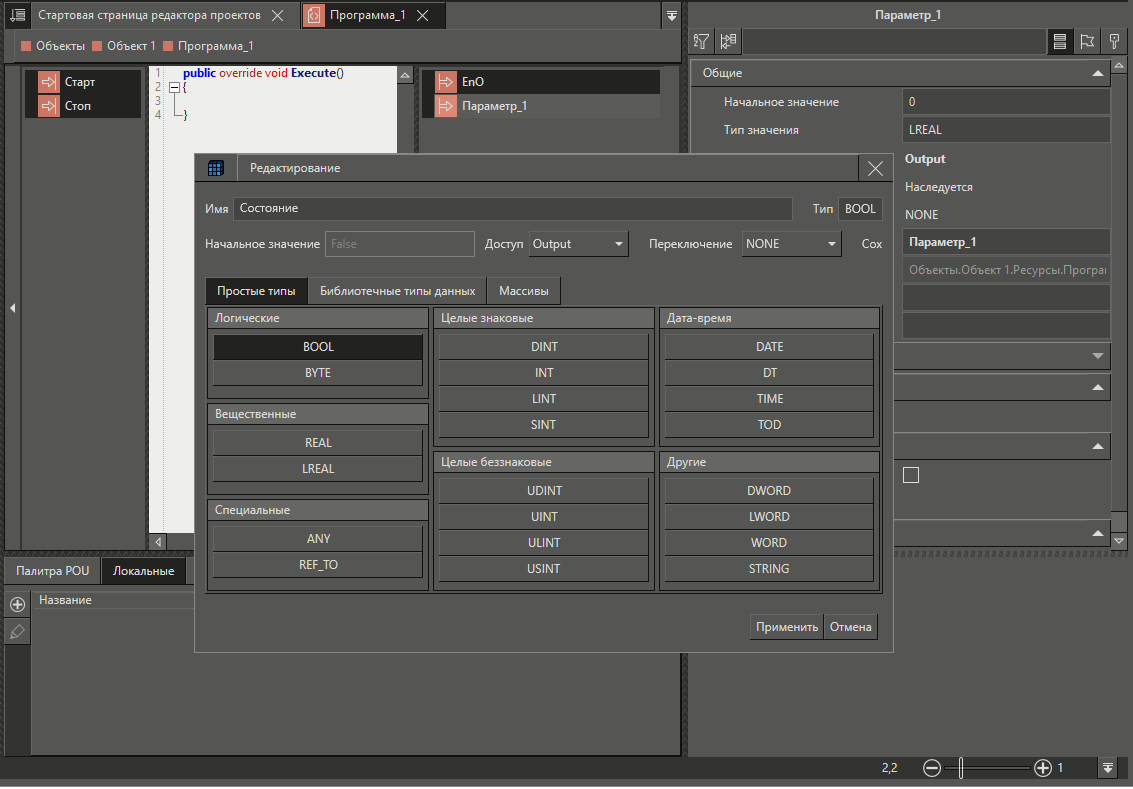Click the pencil edit icon in Локальные panel

tap(17, 632)
